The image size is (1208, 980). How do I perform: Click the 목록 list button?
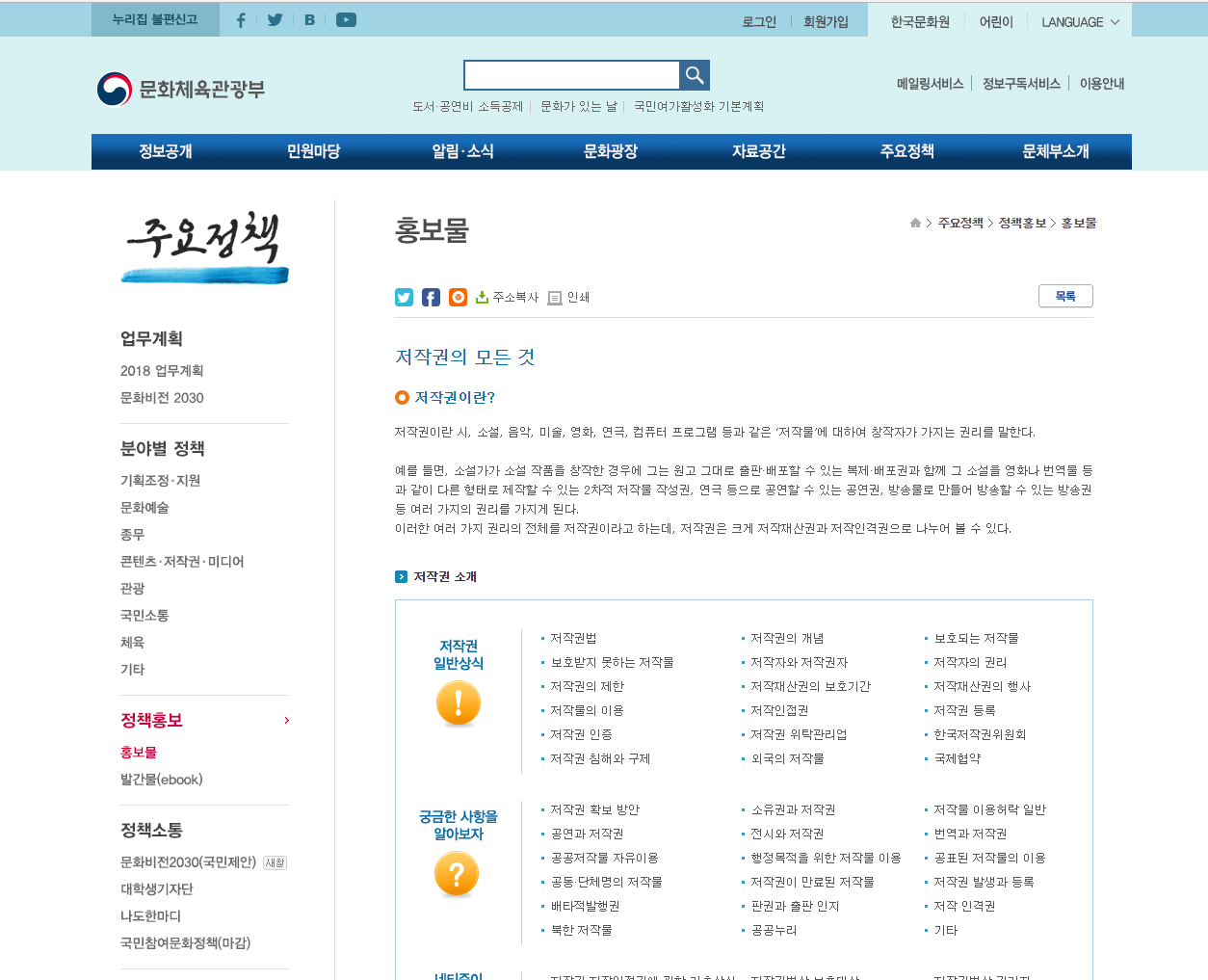[1065, 296]
